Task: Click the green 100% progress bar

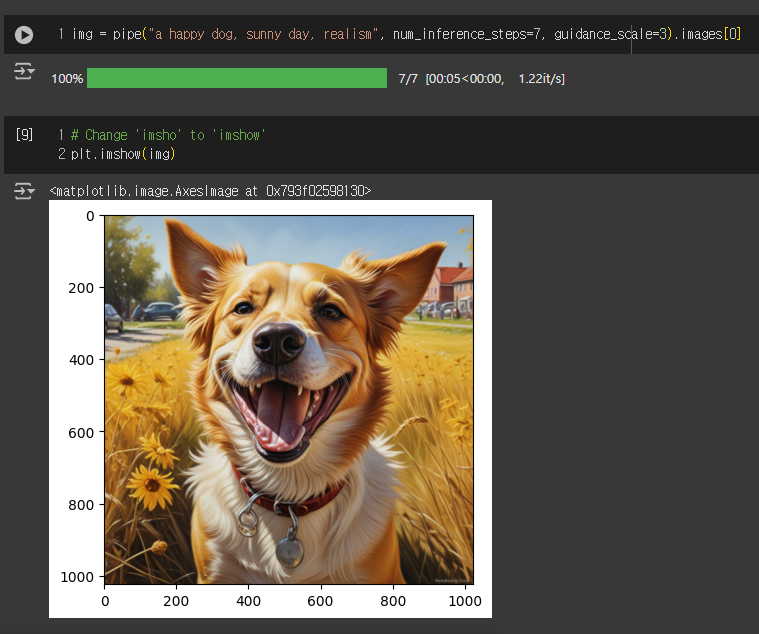Action: pos(237,78)
